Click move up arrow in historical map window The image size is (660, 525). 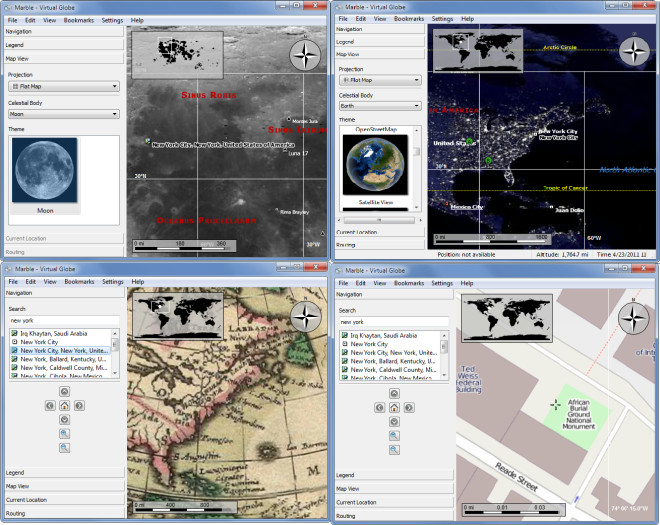pyautogui.click(x=64, y=392)
